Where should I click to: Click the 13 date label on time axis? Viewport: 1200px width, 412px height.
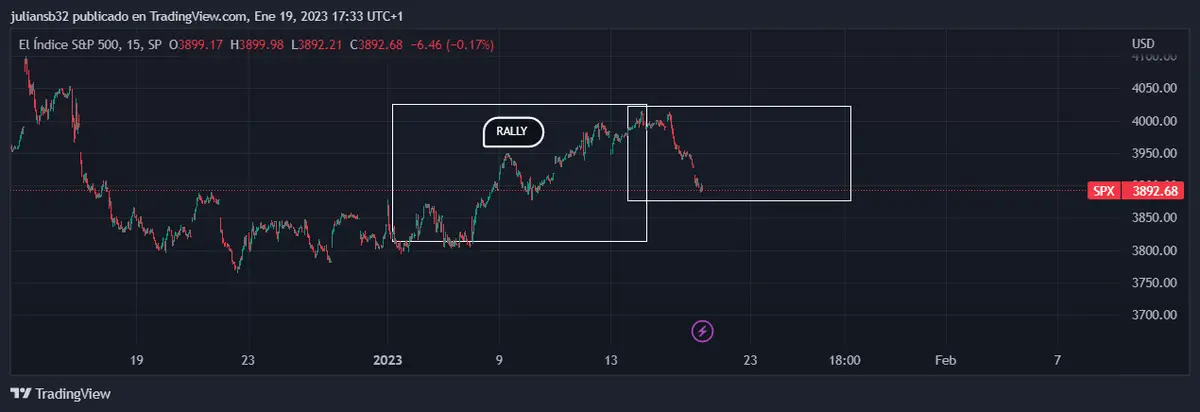pos(612,360)
